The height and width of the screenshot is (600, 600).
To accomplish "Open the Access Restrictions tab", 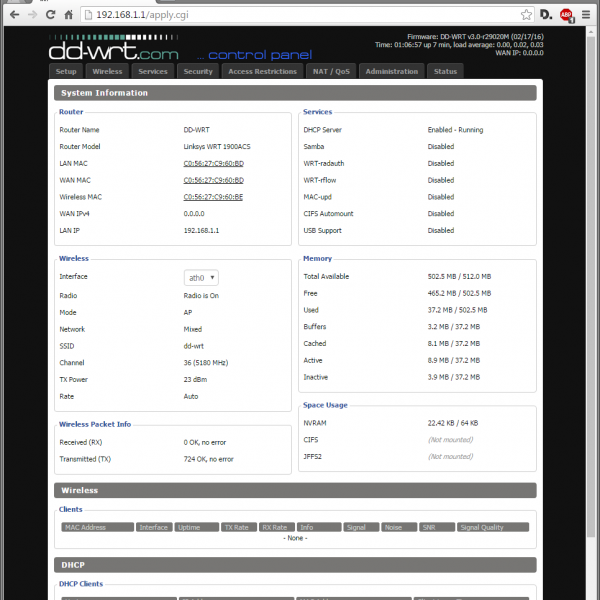I will point(262,71).
